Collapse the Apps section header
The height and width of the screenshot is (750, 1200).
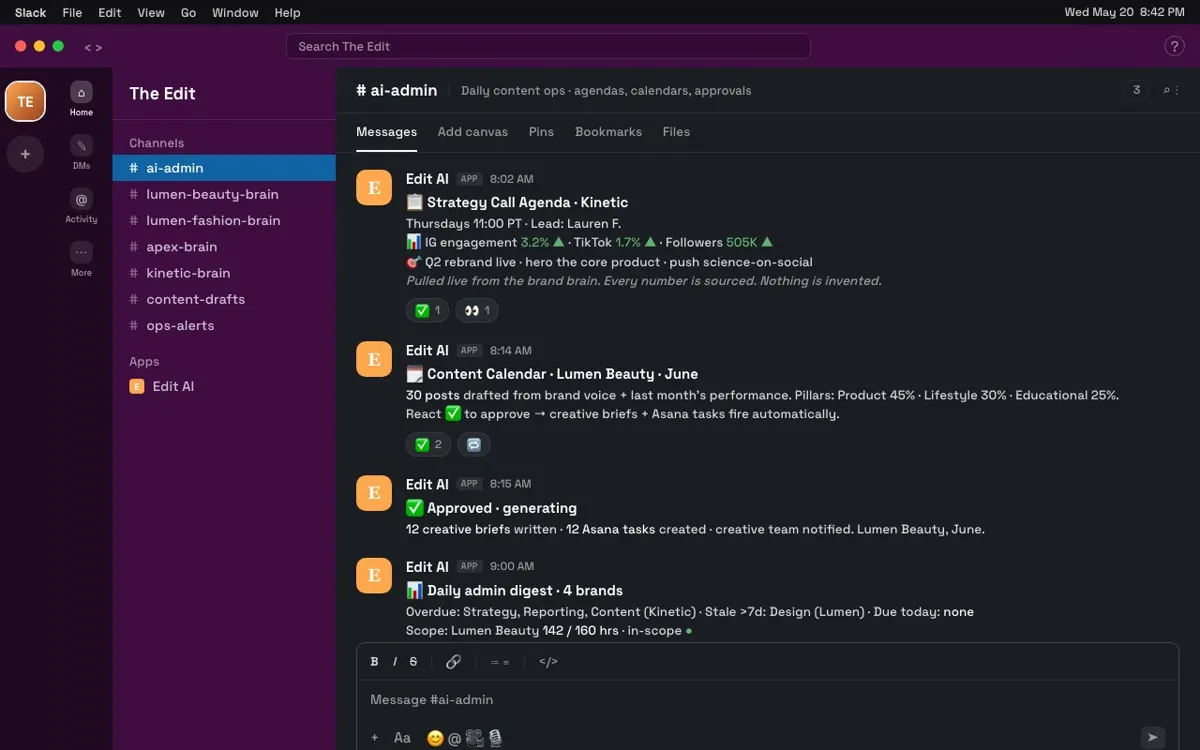[144, 362]
